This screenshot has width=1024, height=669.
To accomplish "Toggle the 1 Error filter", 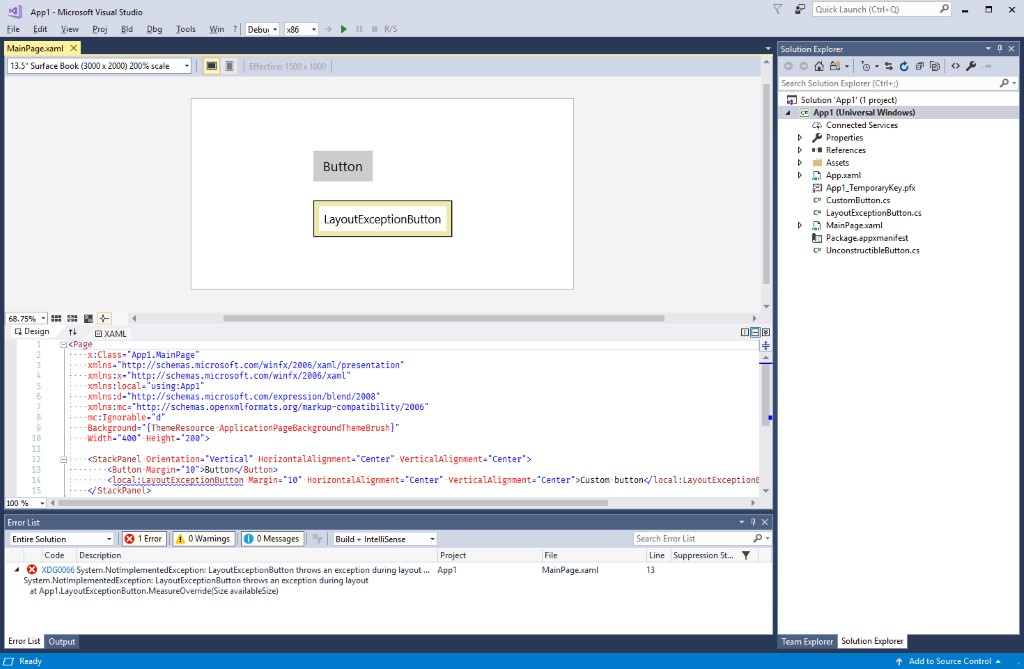I will (x=143, y=539).
